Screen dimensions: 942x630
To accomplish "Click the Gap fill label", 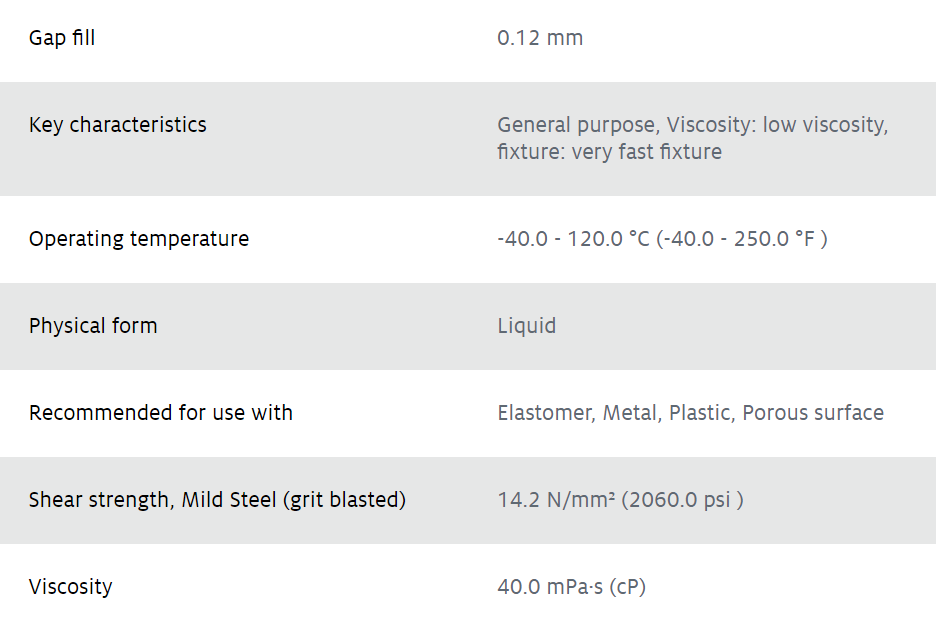I will coord(62,38).
